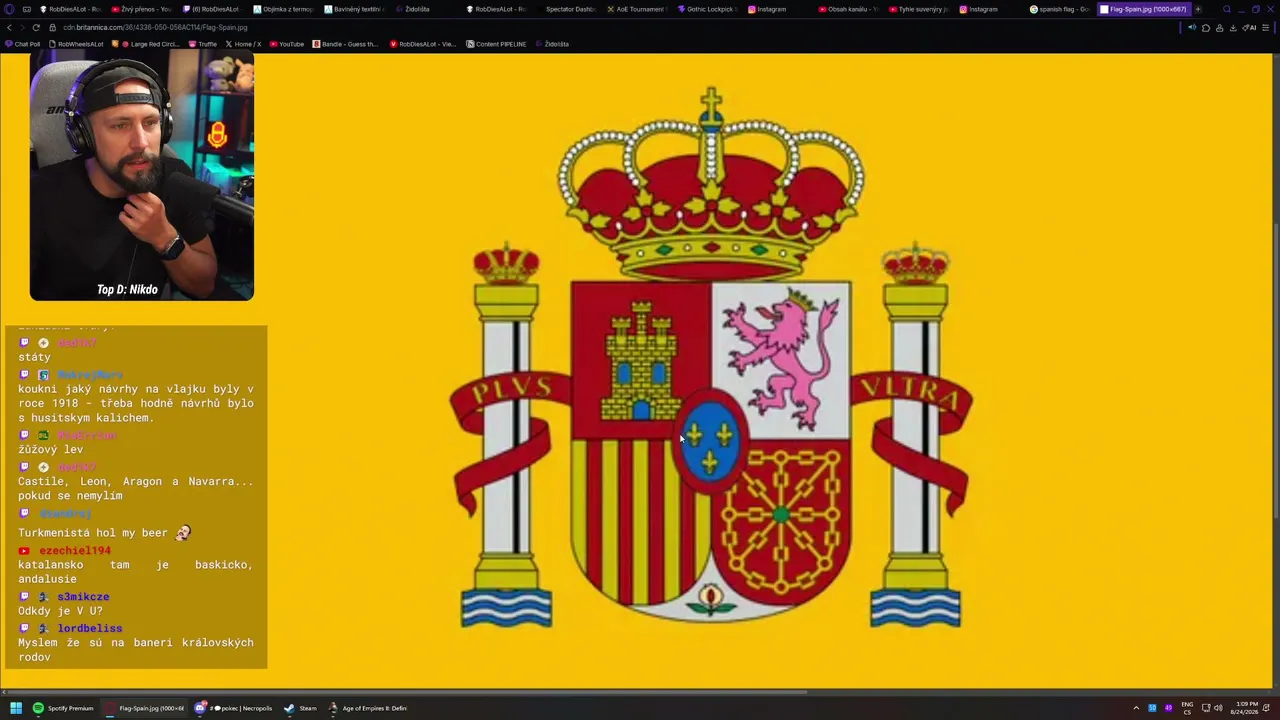Click the chat message "Odkdy je V U?"
This screenshot has height=720, width=1280.
[x=60, y=611]
